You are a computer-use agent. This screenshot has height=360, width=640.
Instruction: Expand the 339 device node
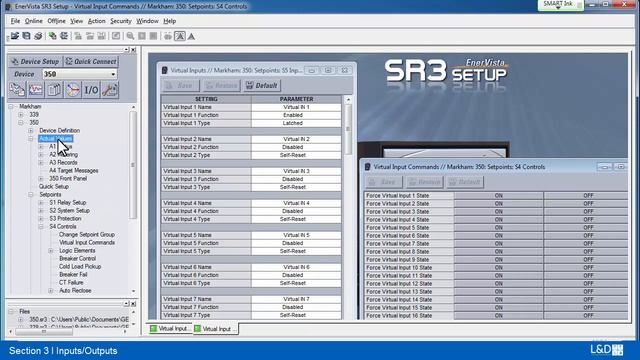[x=21, y=115]
